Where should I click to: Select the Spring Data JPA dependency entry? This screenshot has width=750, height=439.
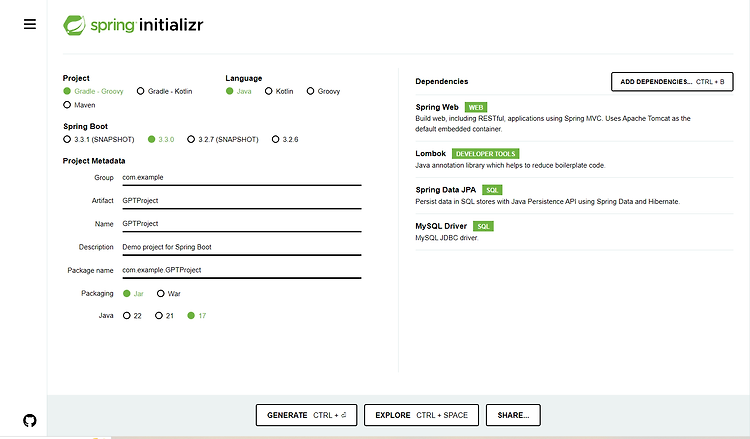(574, 196)
